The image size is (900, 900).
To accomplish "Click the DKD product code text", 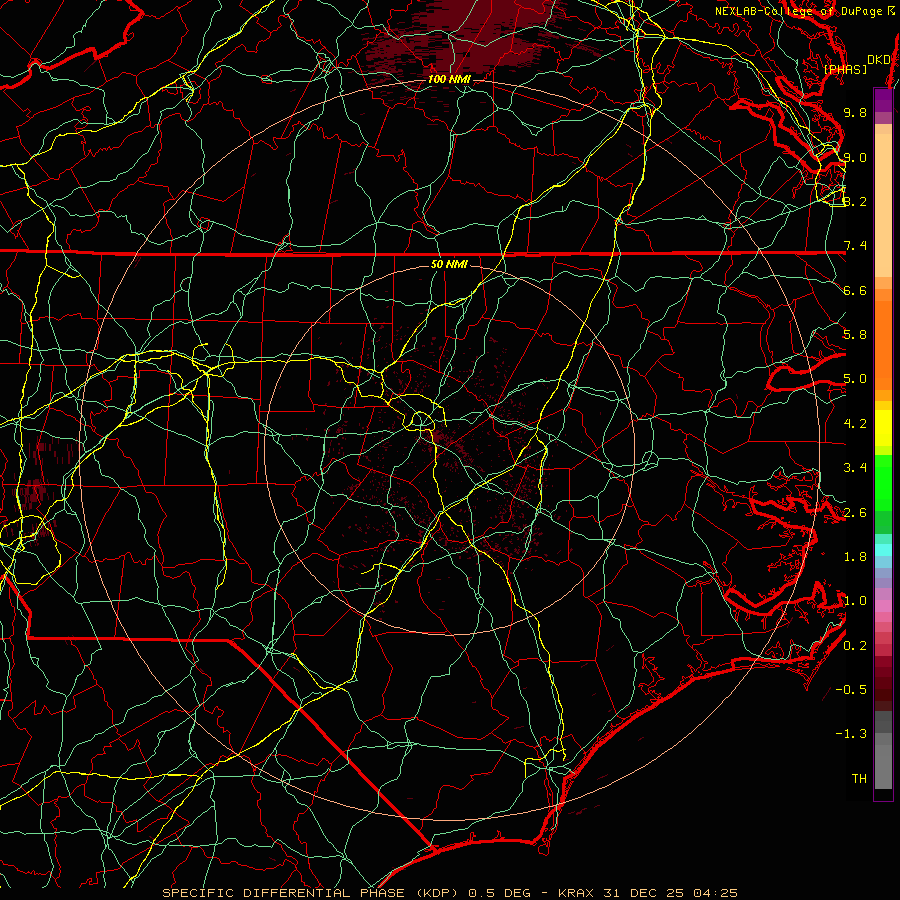I will (879, 60).
